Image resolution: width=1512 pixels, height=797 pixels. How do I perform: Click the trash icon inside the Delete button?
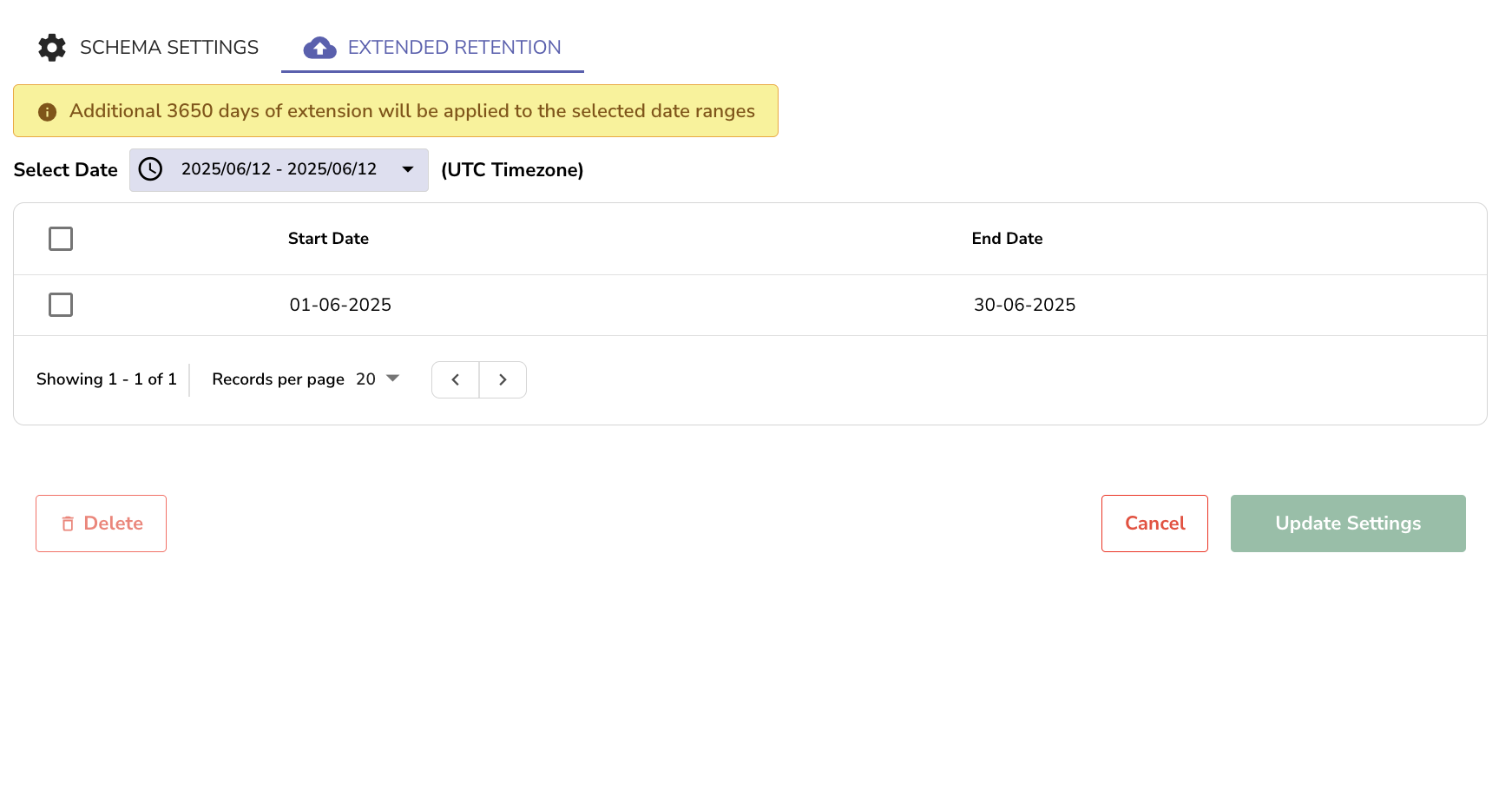point(69,523)
